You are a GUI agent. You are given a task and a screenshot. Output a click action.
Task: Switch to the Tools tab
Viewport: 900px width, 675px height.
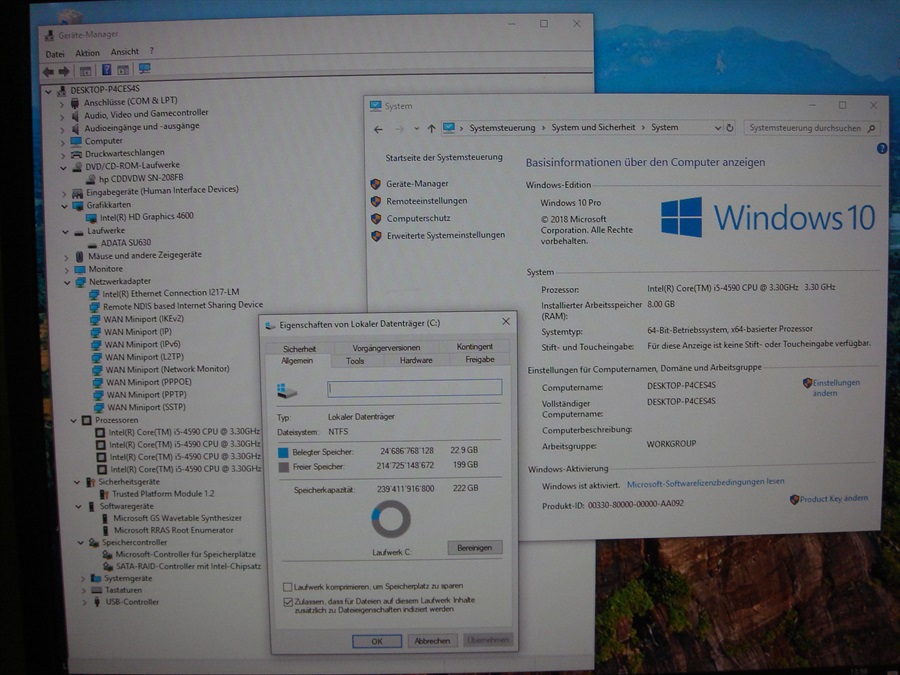pos(355,361)
